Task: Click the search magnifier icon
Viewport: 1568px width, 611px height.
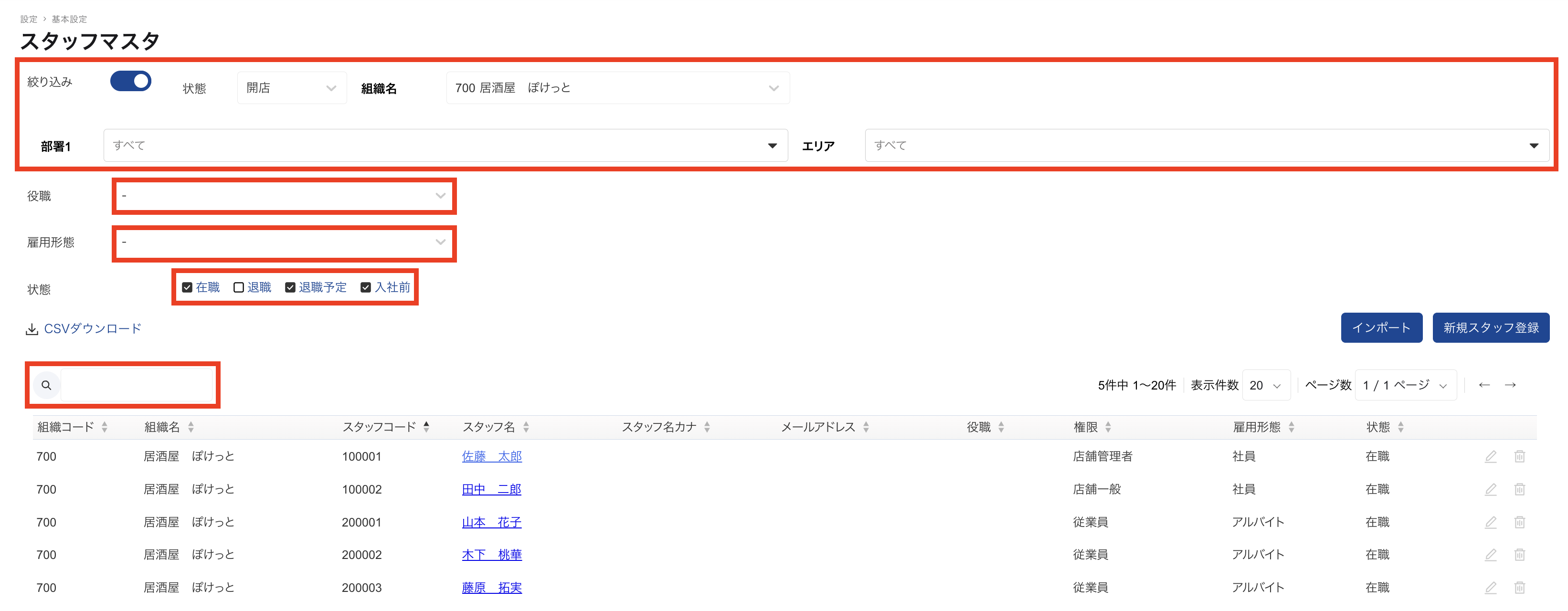Action: (x=46, y=385)
